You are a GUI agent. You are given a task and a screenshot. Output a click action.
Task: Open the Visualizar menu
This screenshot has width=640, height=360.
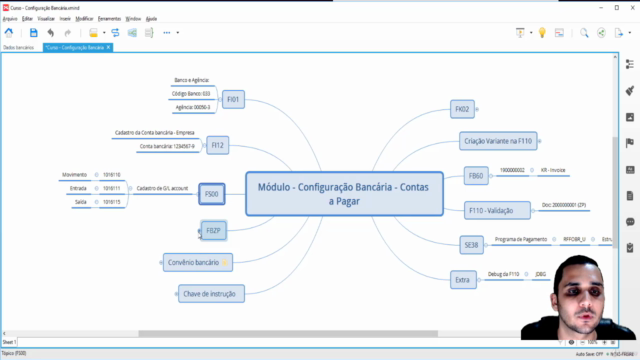coord(46,19)
